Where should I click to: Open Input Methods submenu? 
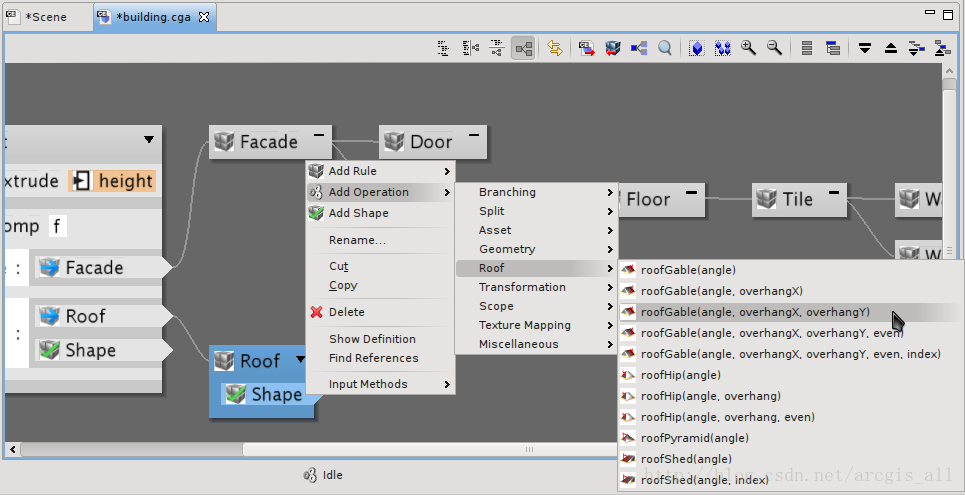click(x=380, y=384)
